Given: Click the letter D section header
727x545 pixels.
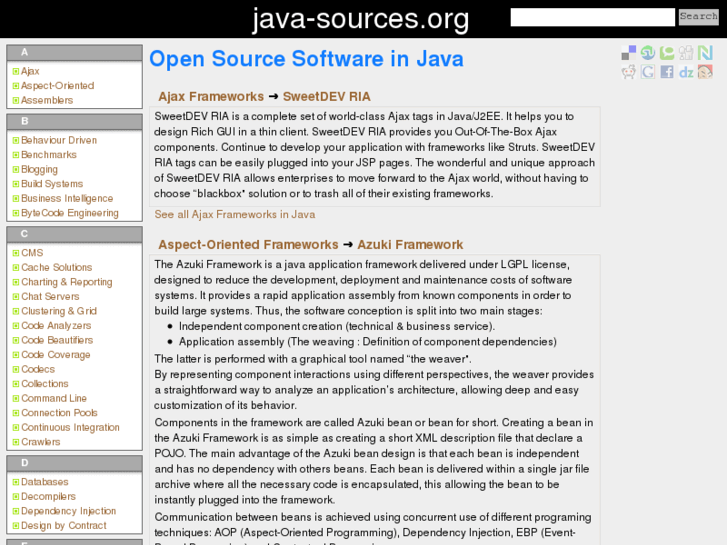Looking at the screenshot, I should pyautogui.click(x=74, y=462).
